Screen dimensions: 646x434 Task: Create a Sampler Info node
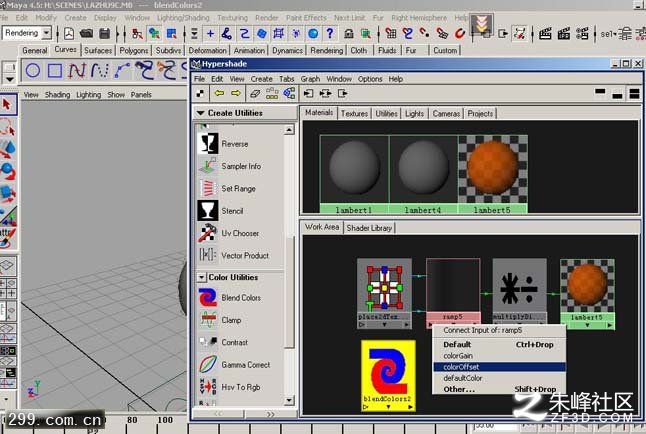coord(229,166)
